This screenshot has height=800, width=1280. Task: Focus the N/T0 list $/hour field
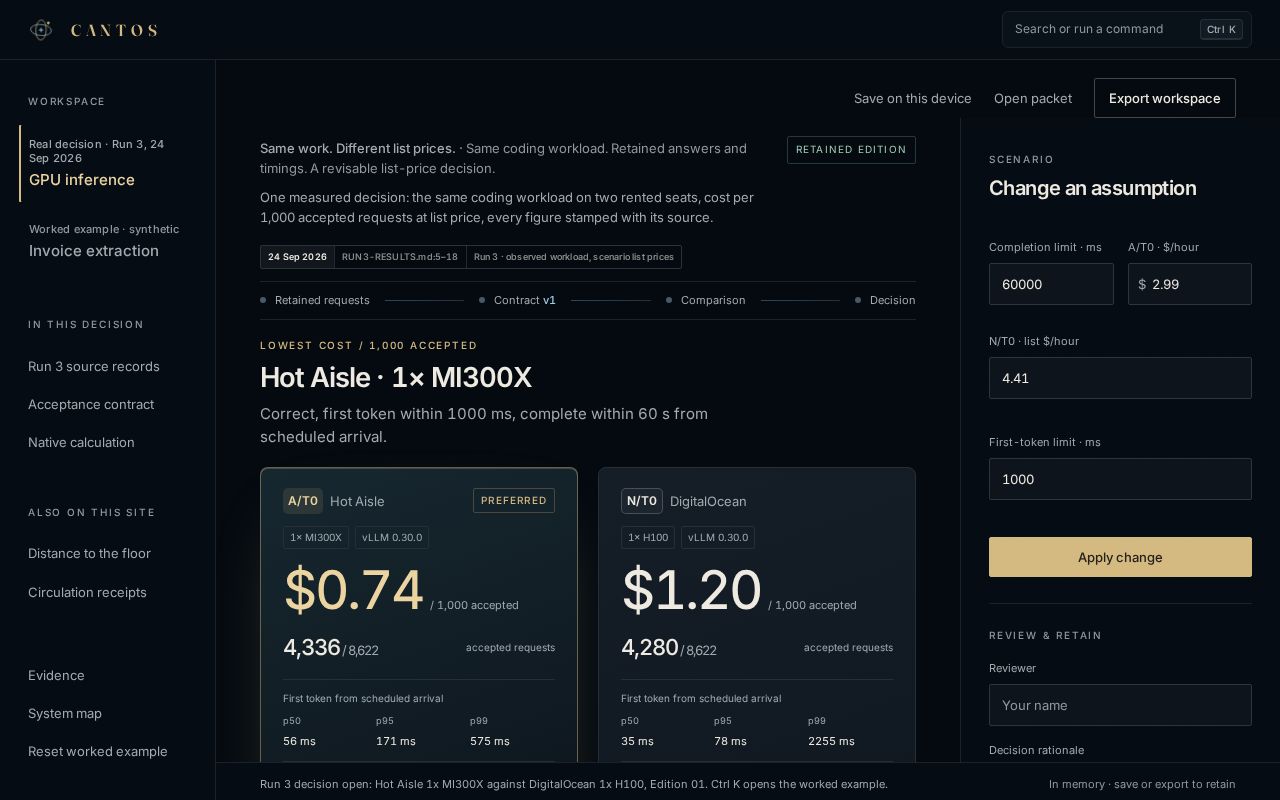(1120, 378)
